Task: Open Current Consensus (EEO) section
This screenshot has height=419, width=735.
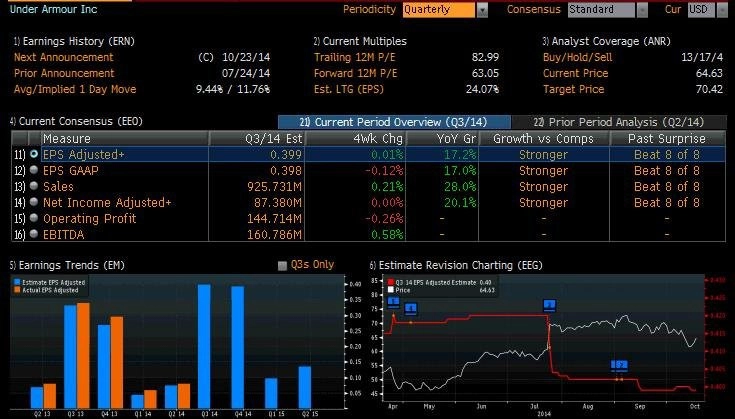Action: (x=76, y=121)
